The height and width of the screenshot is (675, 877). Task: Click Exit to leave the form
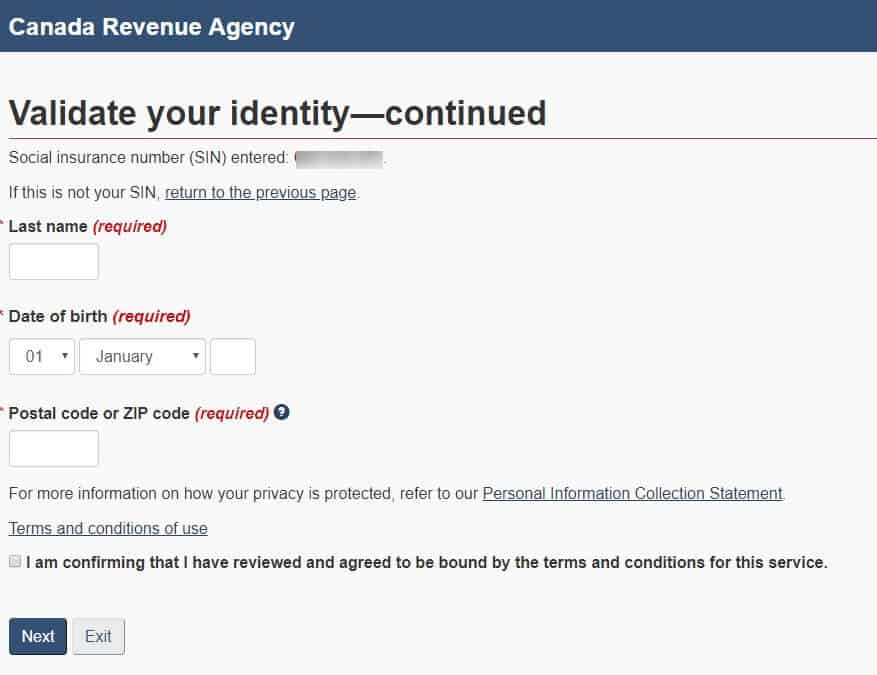pos(98,636)
